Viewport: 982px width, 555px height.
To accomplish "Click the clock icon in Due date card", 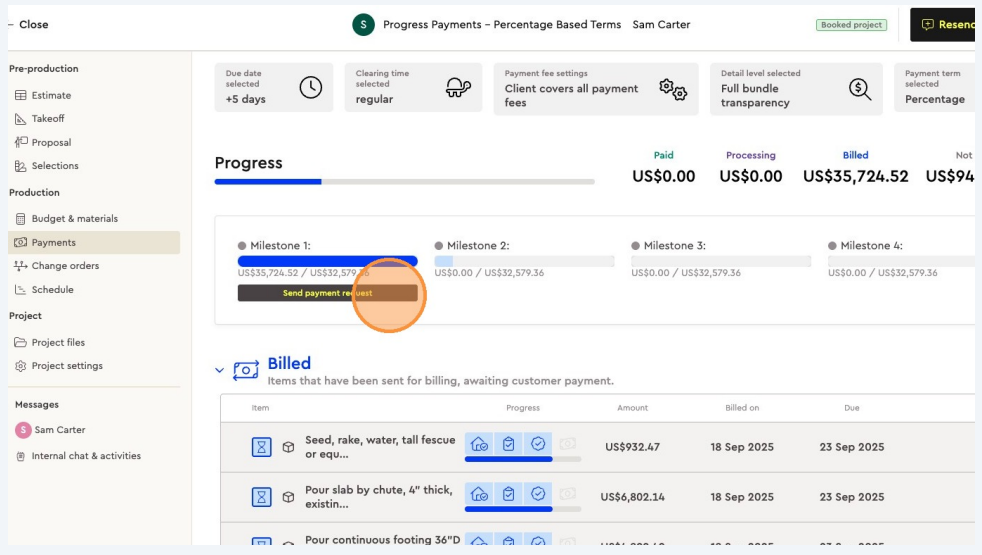I will pos(311,88).
